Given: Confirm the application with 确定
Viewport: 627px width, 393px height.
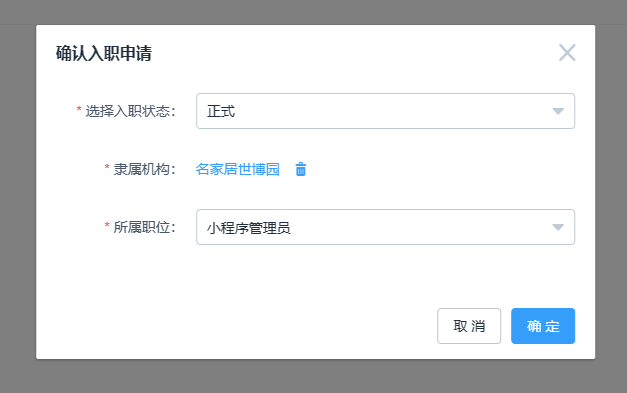Looking at the screenshot, I should pos(543,326).
